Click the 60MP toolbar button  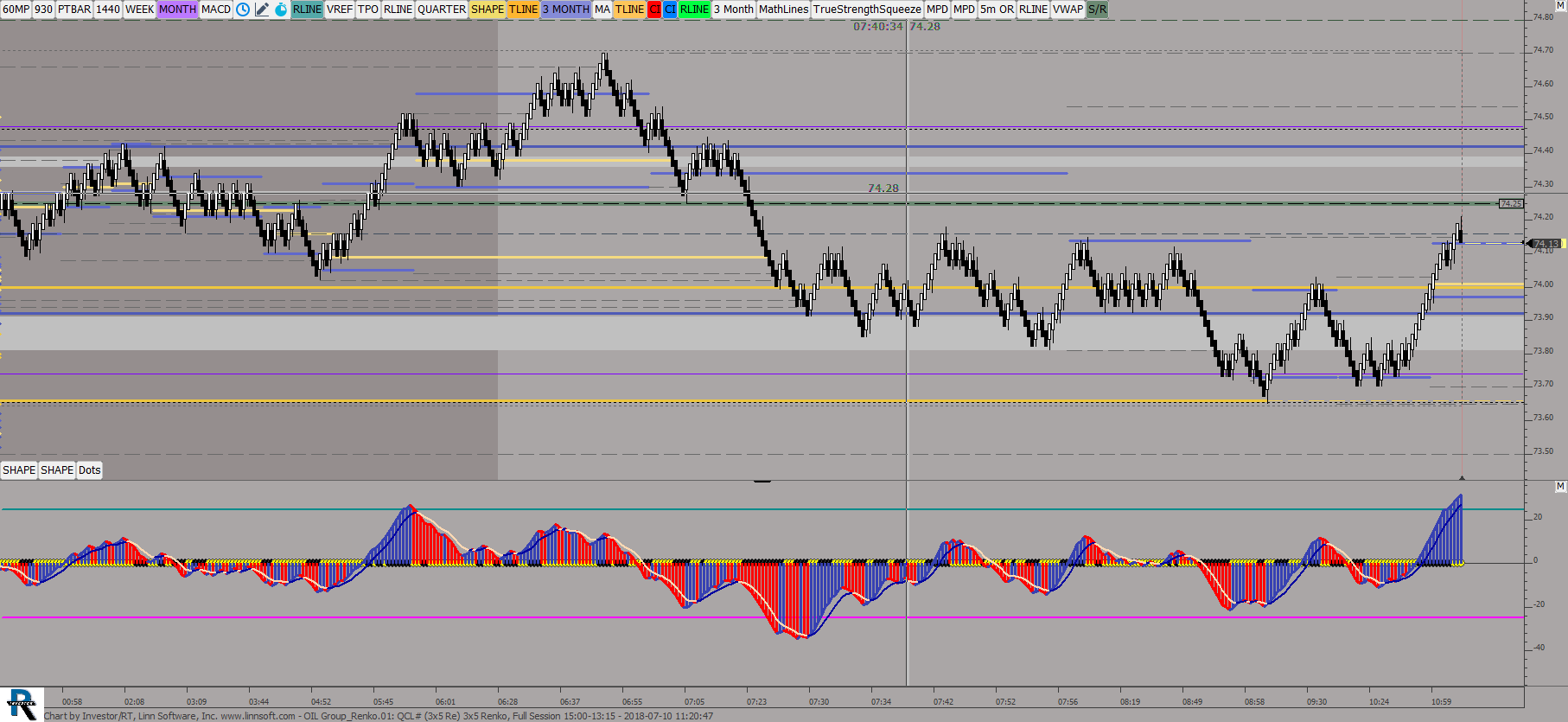[x=16, y=10]
